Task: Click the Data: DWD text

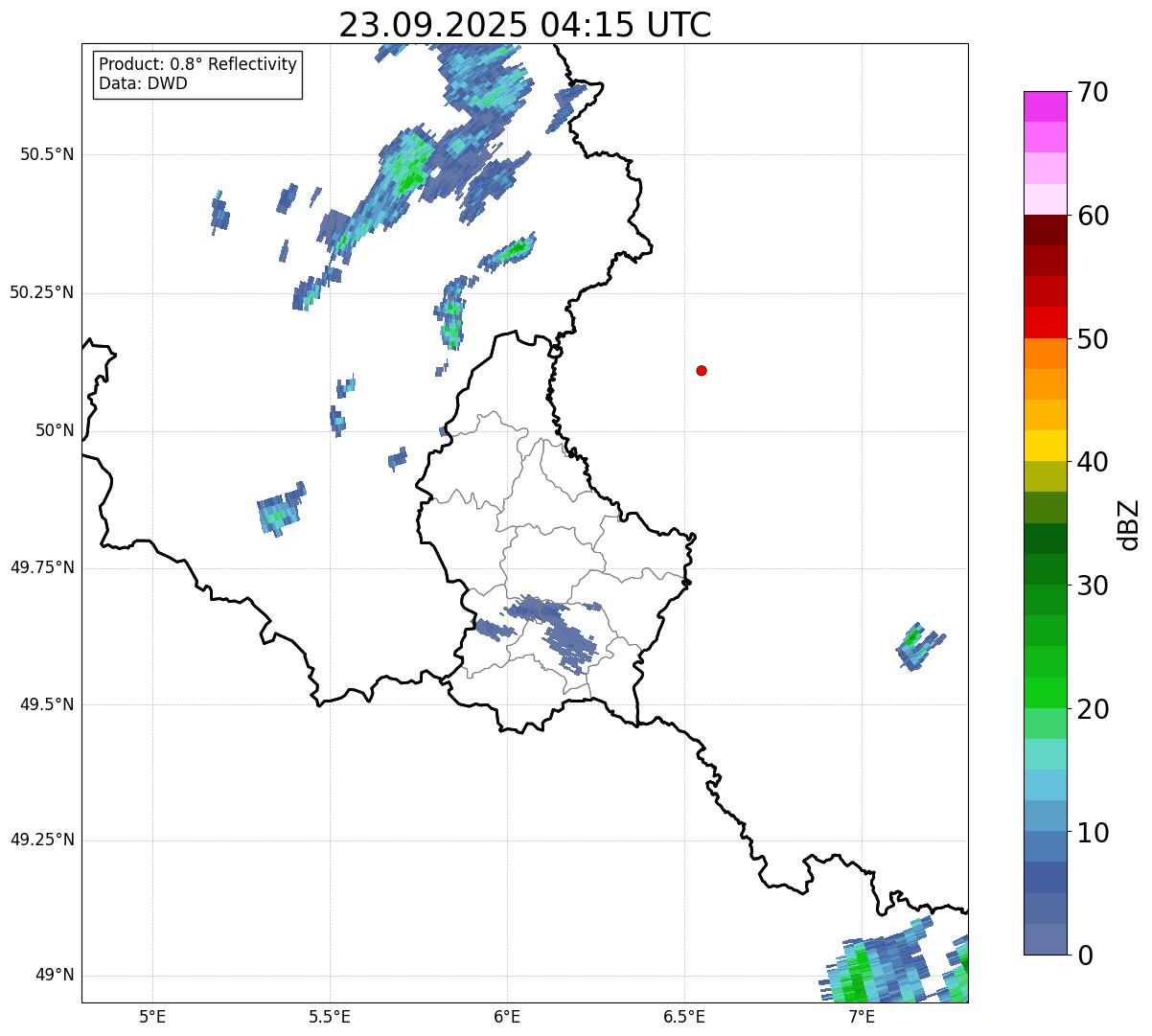Action: coord(143,83)
